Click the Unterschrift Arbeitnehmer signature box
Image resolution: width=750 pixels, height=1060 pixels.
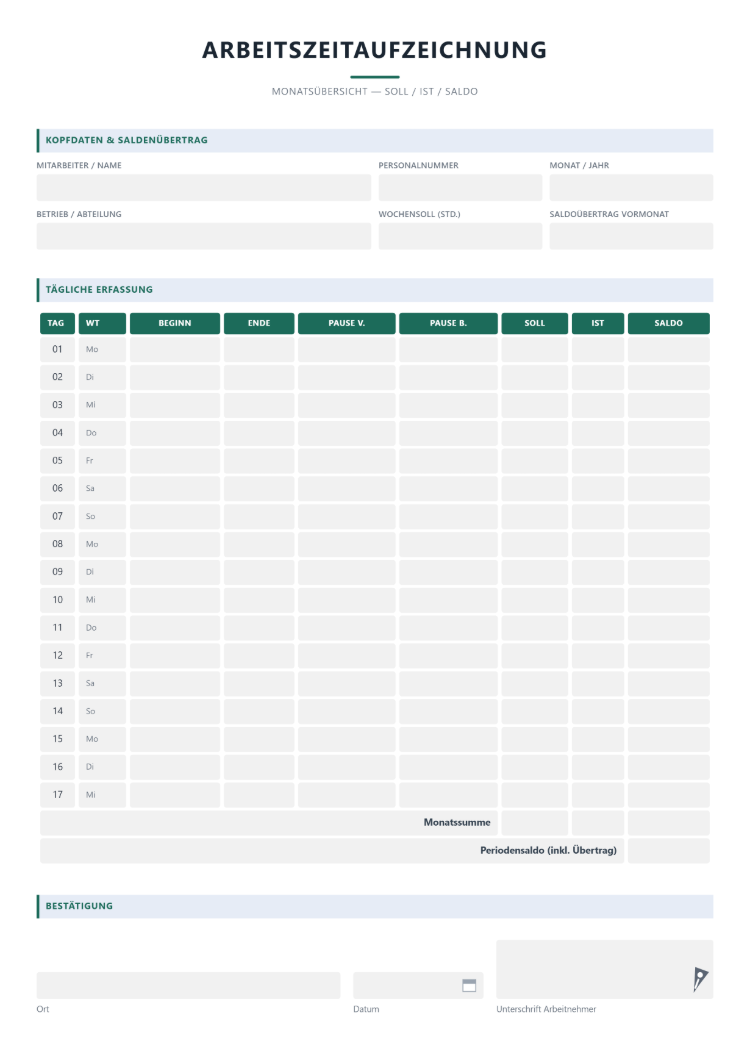tap(605, 969)
